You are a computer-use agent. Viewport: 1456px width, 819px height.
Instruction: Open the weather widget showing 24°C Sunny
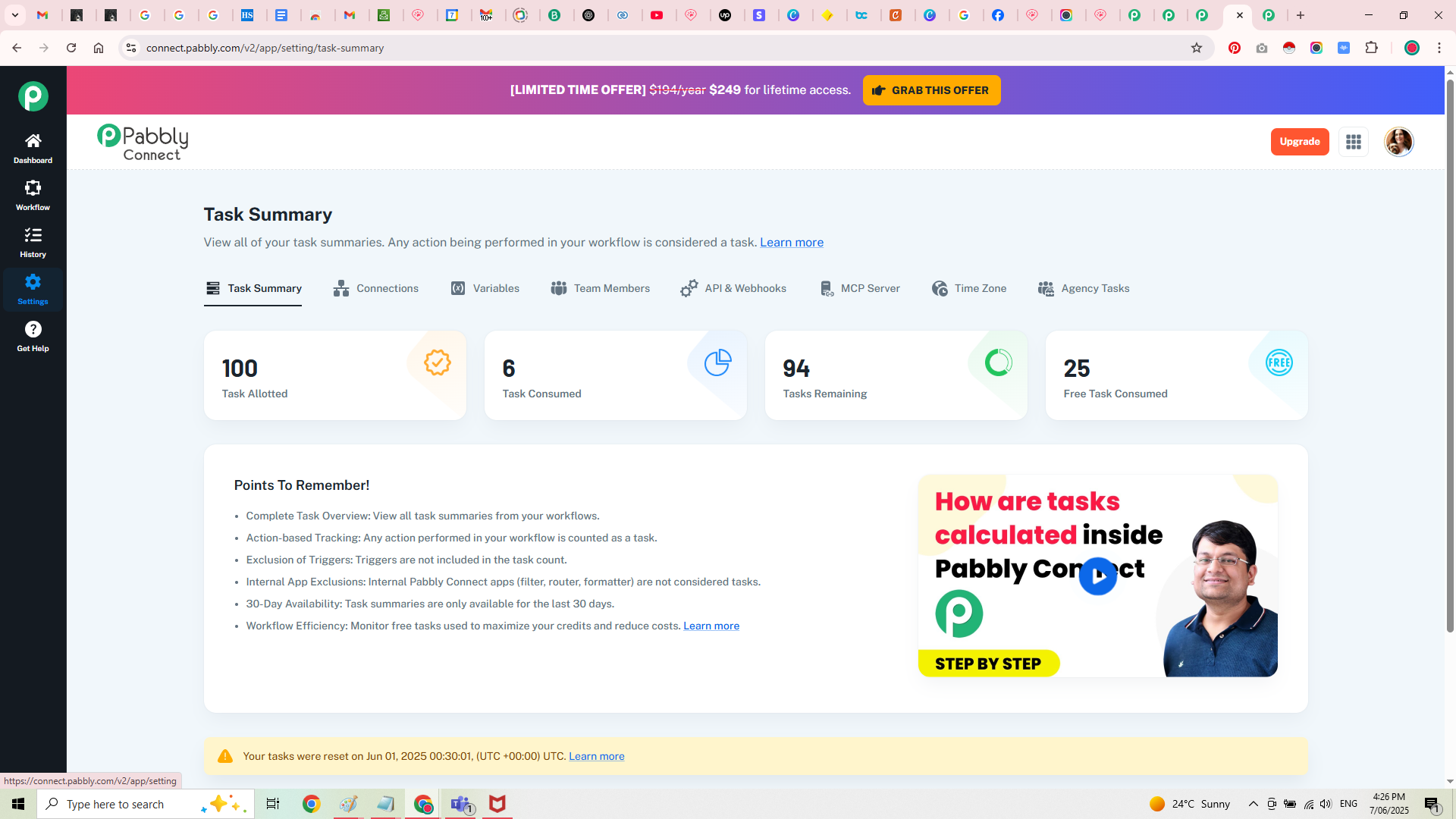pos(1189,804)
